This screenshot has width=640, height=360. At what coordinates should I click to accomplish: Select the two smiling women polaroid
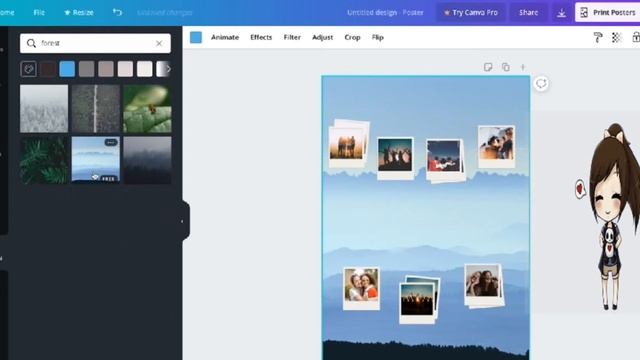tap(361, 289)
